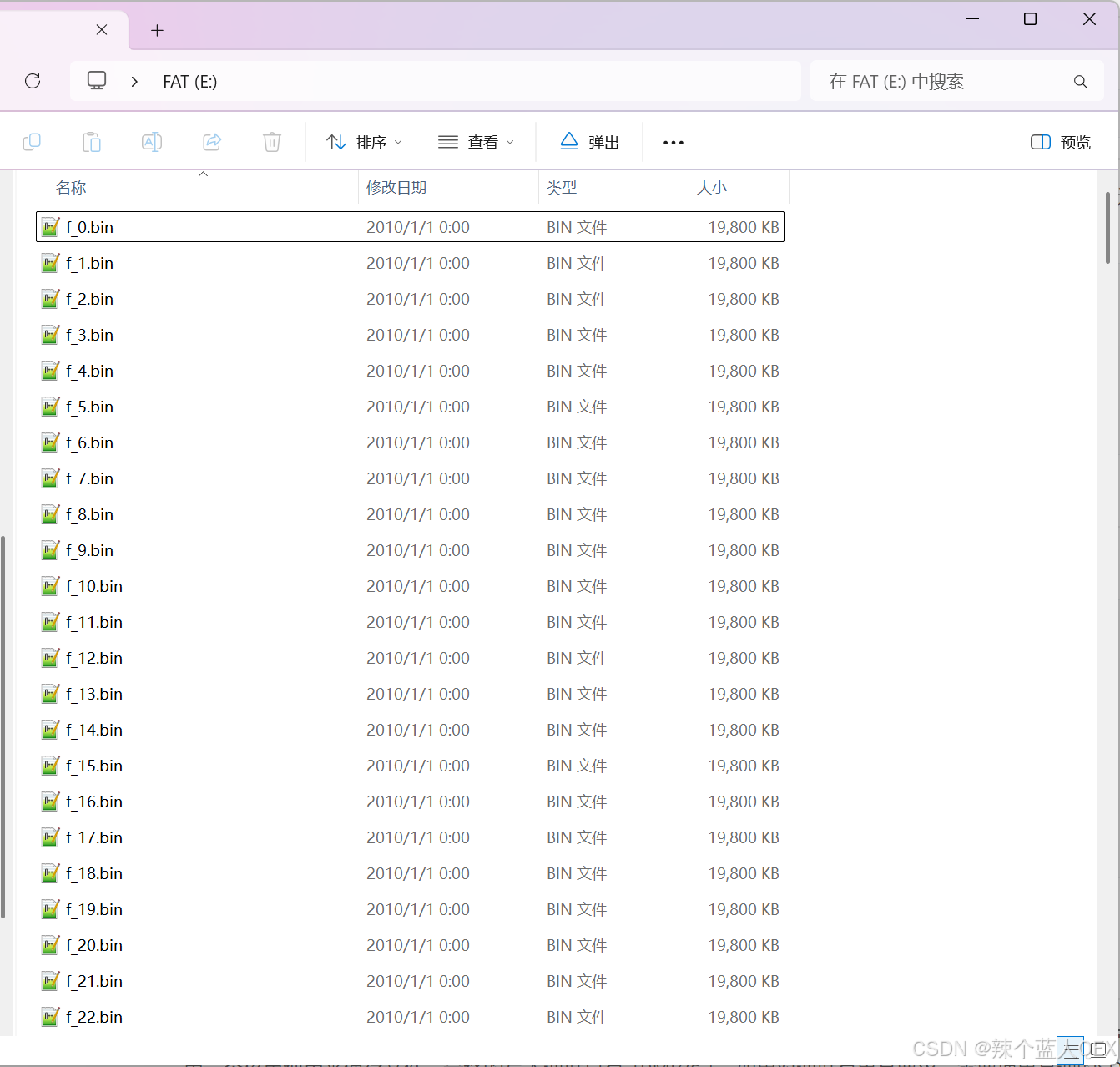This screenshot has width=1120, height=1067.
Task: Click the icon of f_6.bin
Action: point(51,442)
